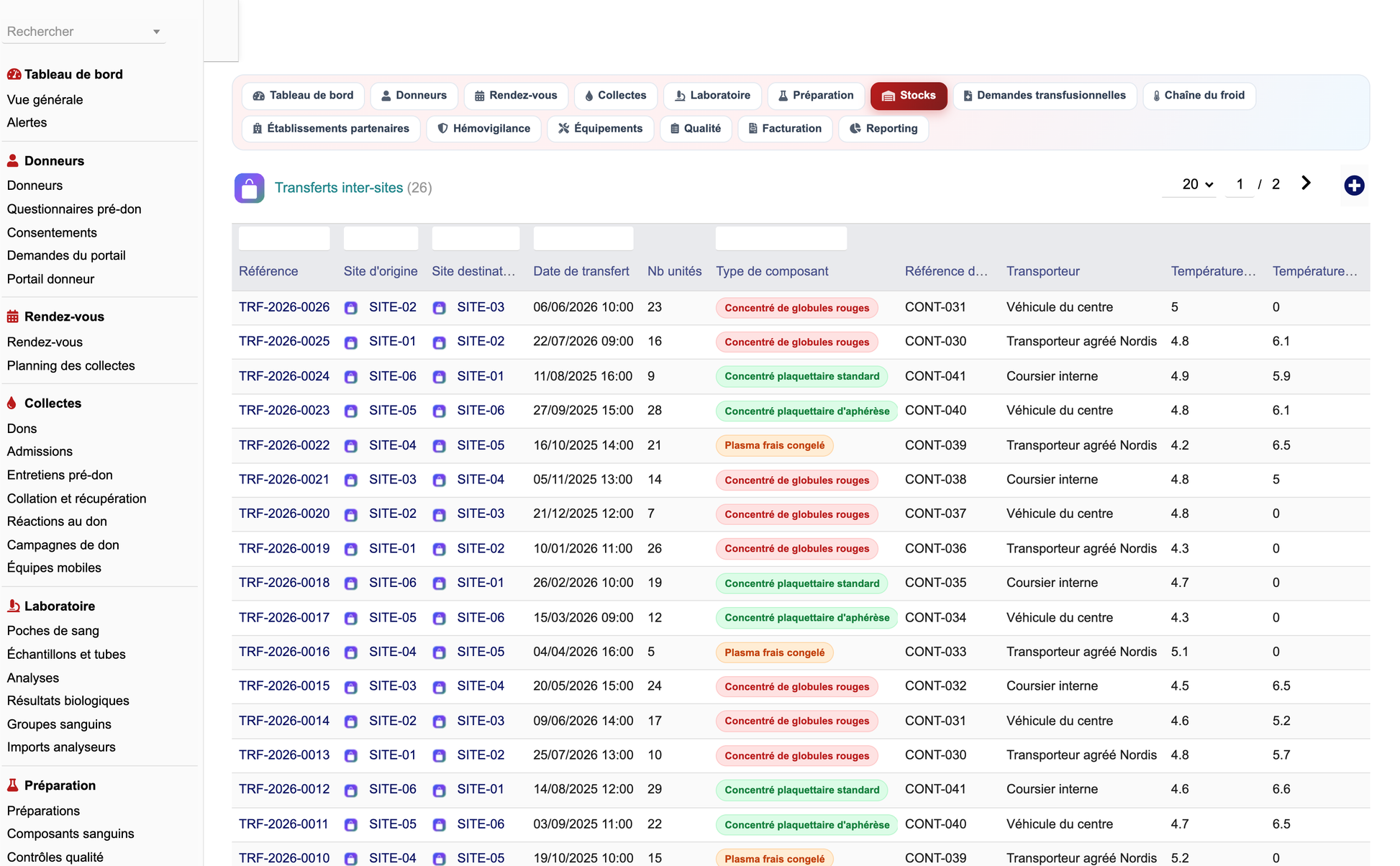Image resolution: width=1400 pixels, height=866 pixels.
Task: Click the CONT-038 container cell
Action: (x=935, y=480)
